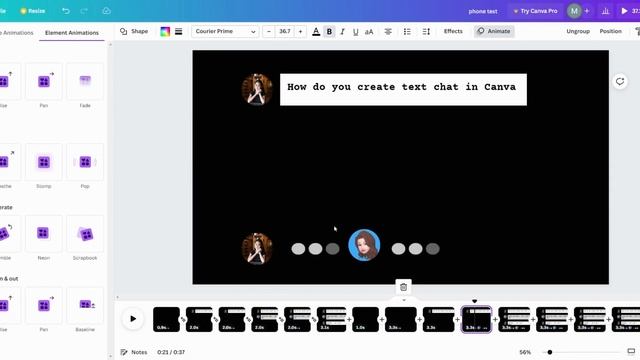
Task: Change text alignment
Action: [x=388, y=31]
